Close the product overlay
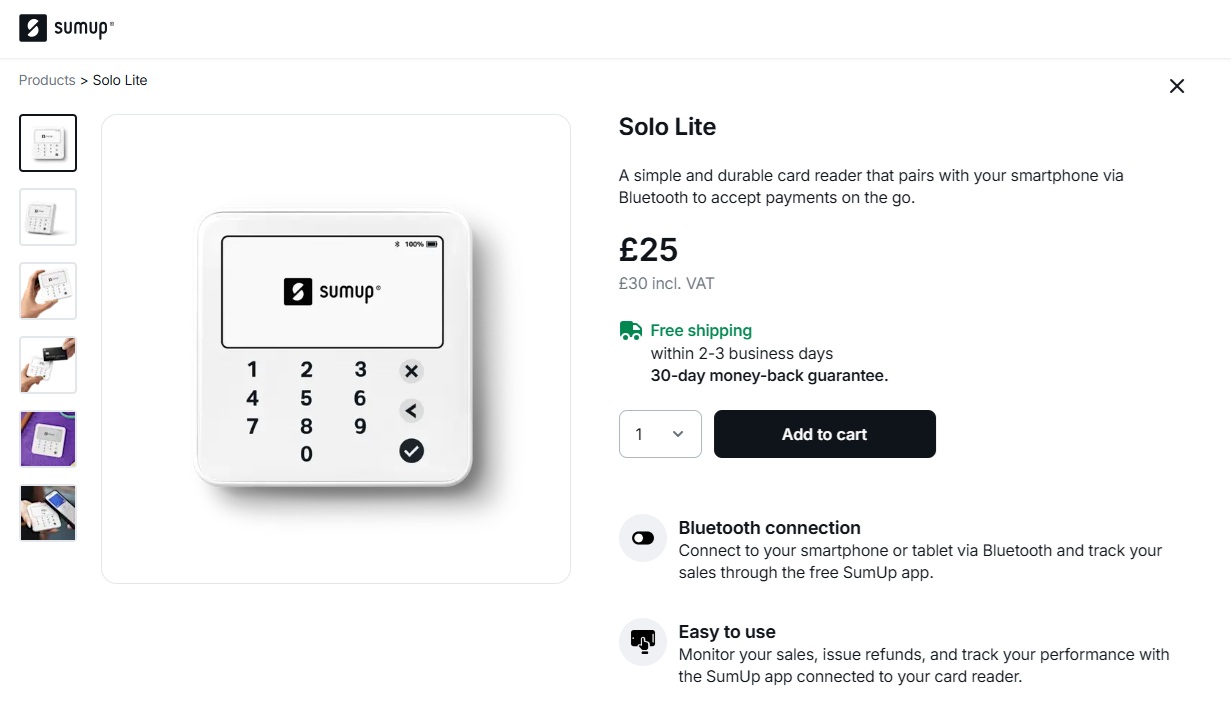This screenshot has height=708, width=1231. [x=1176, y=86]
